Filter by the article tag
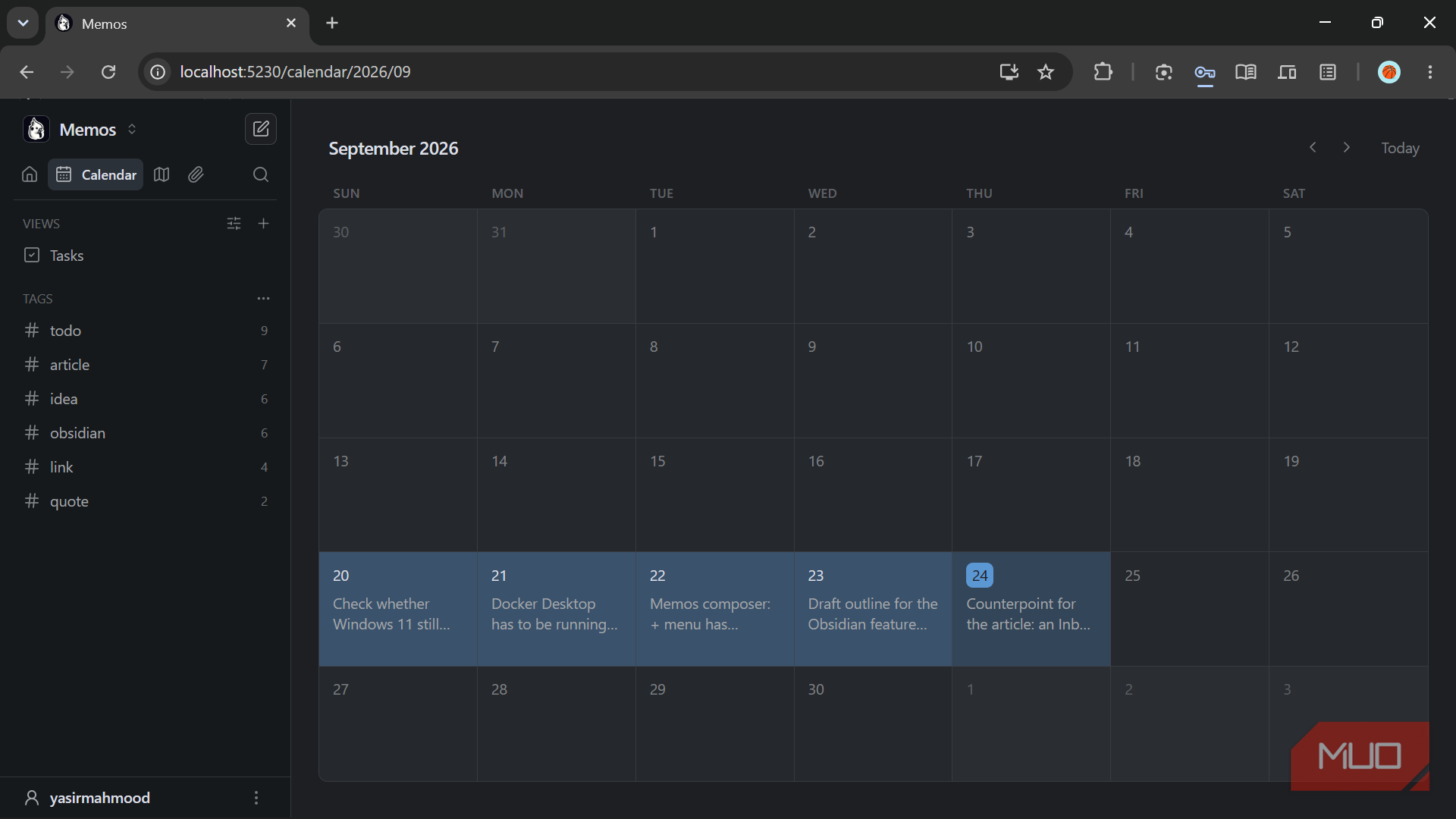The height and width of the screenshot is (819, 1456). [146, 365]
